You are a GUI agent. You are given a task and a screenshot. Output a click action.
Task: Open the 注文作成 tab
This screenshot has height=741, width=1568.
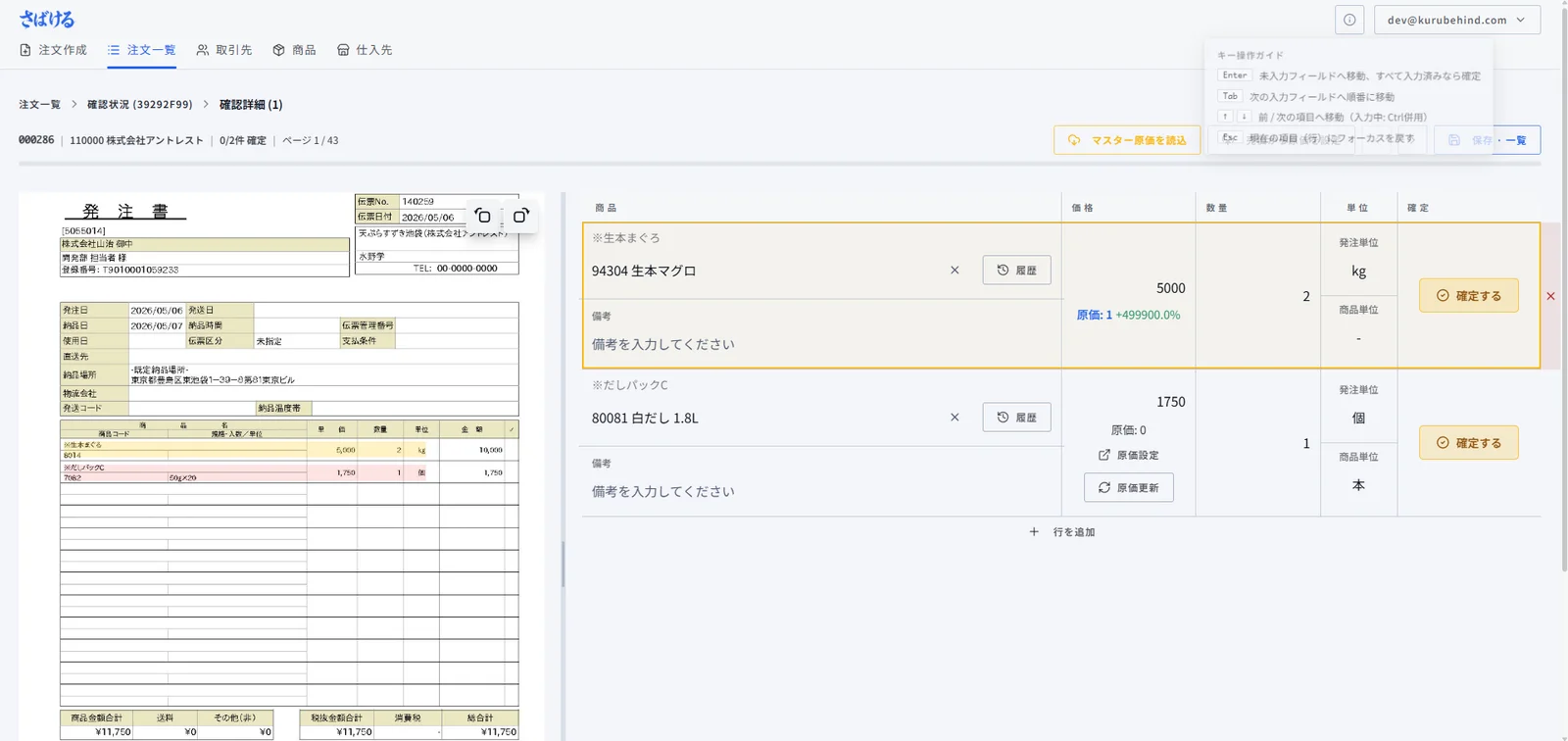53,50
